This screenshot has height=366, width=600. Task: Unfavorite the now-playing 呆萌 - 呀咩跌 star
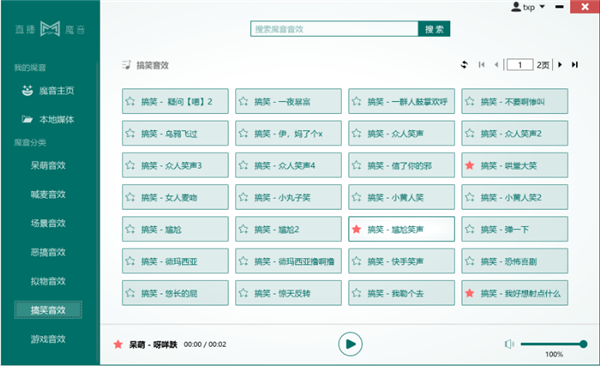pyautogui.click(x=118, y=344)
